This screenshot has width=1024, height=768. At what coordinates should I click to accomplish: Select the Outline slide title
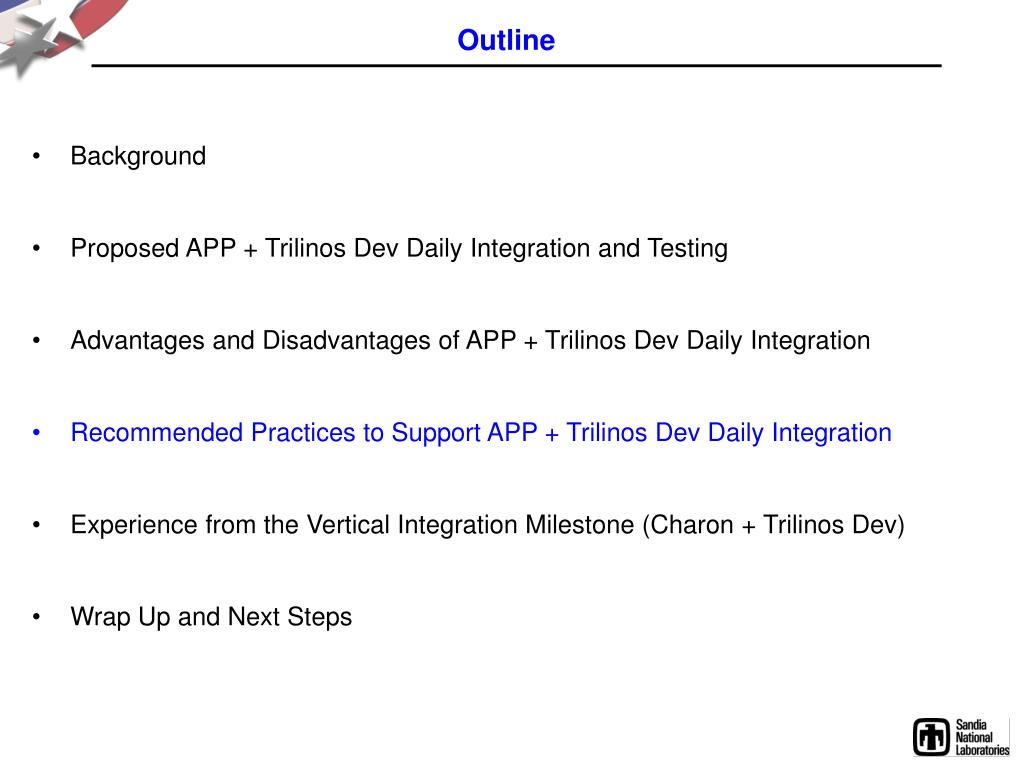506,40
